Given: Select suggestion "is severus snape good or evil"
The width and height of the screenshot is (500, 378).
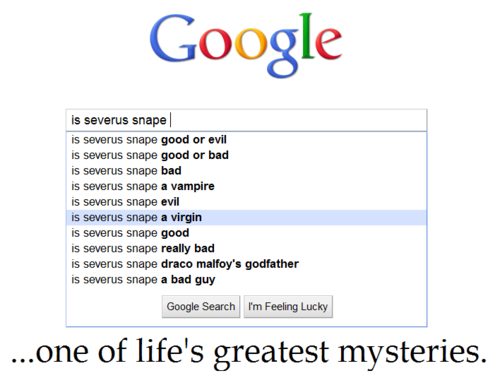Looking at the screenshot, I should pyautogui.click(x=246, y=140).
